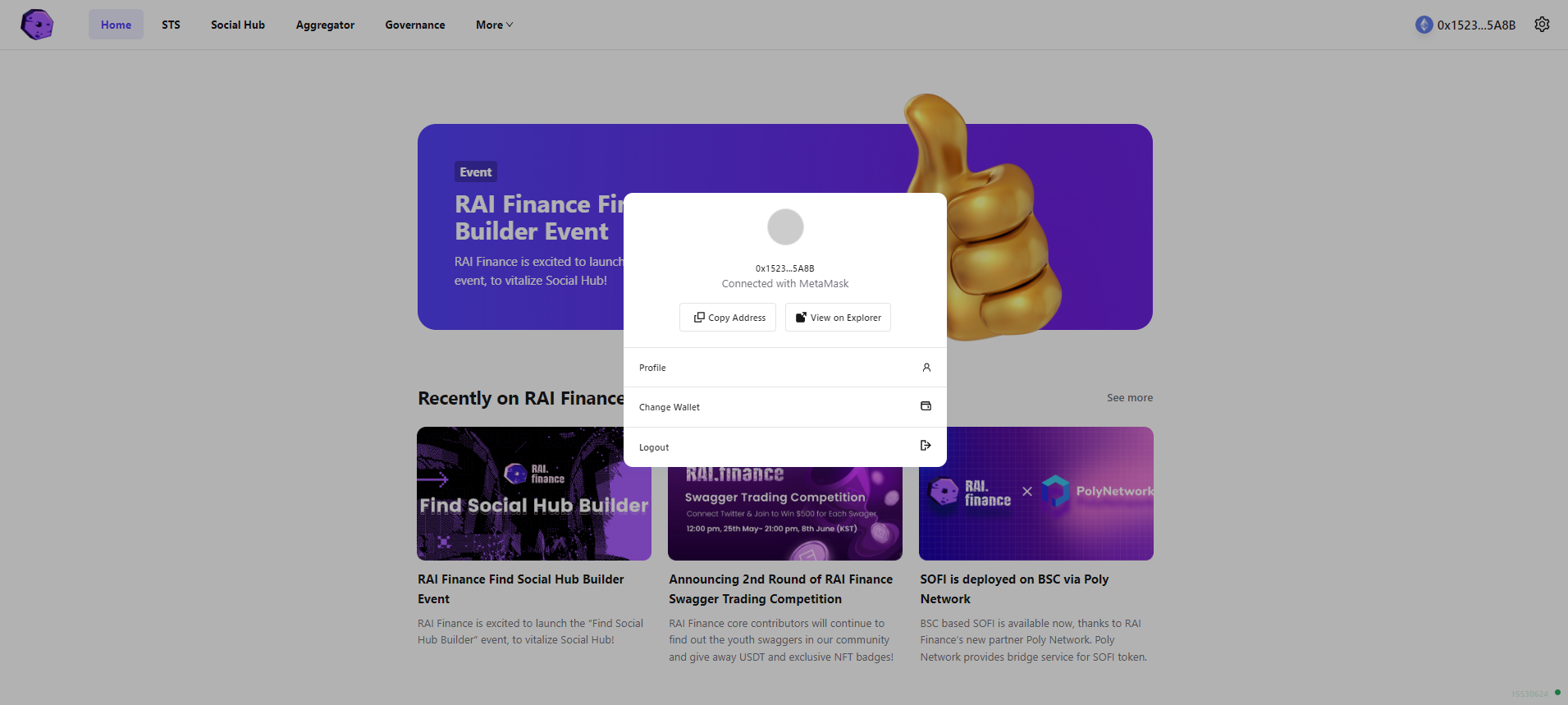The height and width of the screenshot is (705, 1568).
Task: Click the gray wallet avatar circle
Action: click(785, 227)
